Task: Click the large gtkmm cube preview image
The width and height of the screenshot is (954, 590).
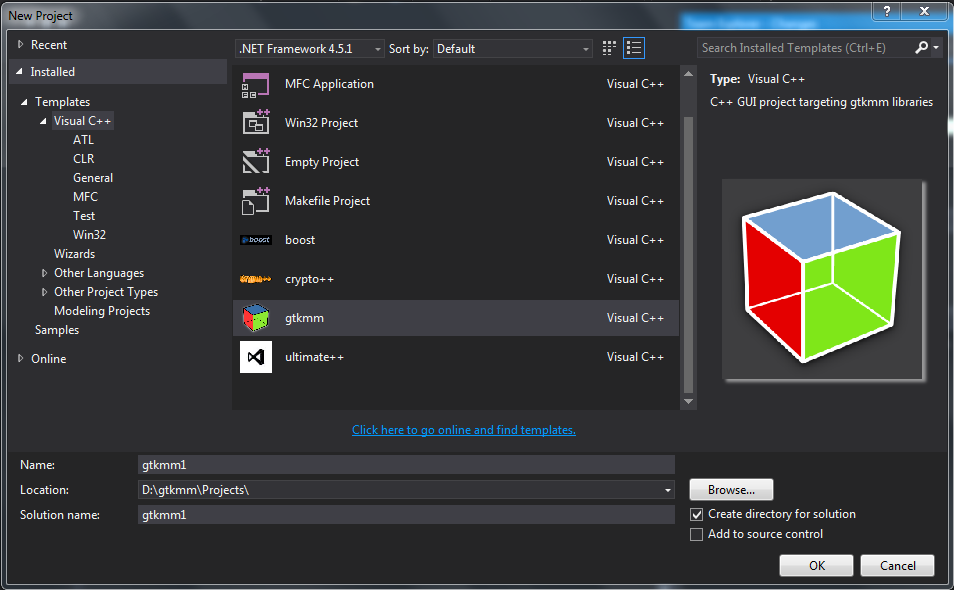Action: click(823, 279)
